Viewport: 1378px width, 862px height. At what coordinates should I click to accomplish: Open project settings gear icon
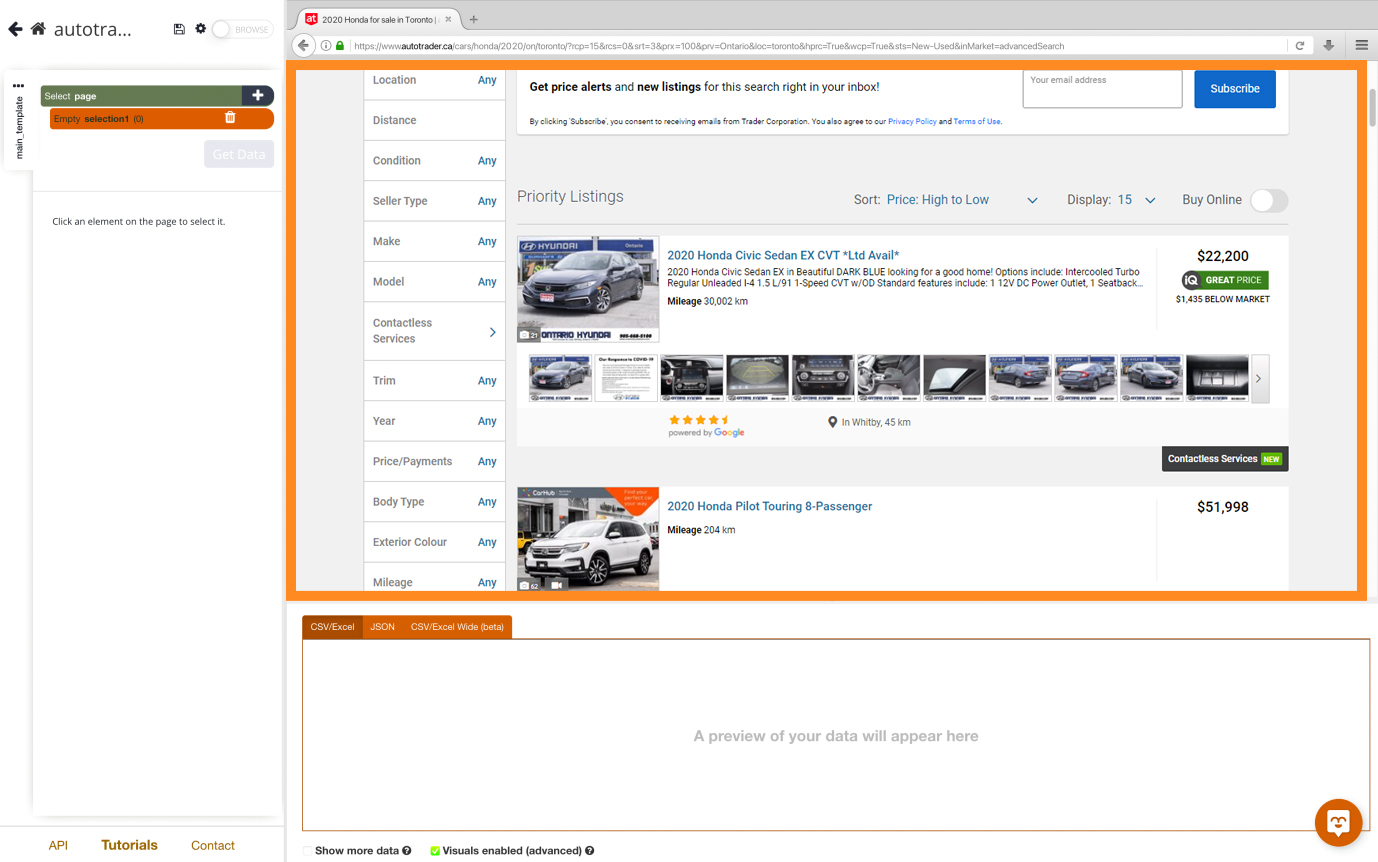(x=200, y=29)
